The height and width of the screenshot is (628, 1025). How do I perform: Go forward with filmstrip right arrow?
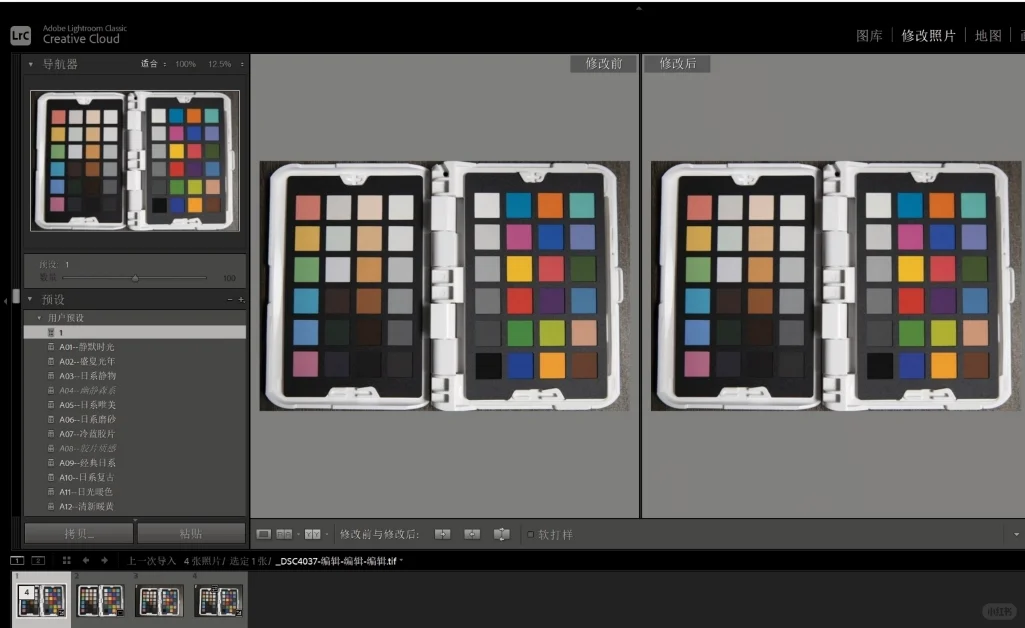pyautogui.click(x=104, y=560)
